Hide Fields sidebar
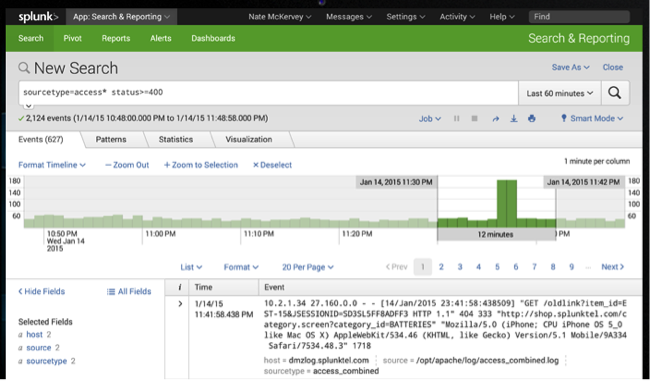 tap(41, 291)
